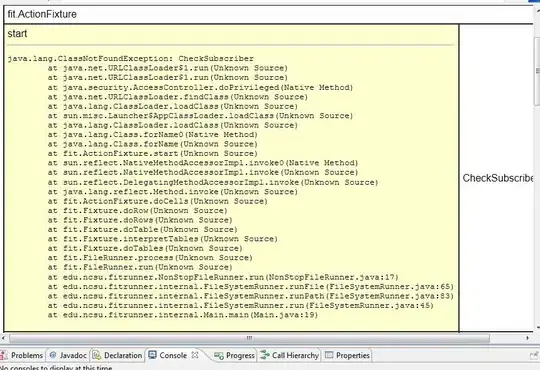Click the fit.Fixture.doTable stack line
The height and width of the screenshot is (370, 540).
[x=143, y=229]
